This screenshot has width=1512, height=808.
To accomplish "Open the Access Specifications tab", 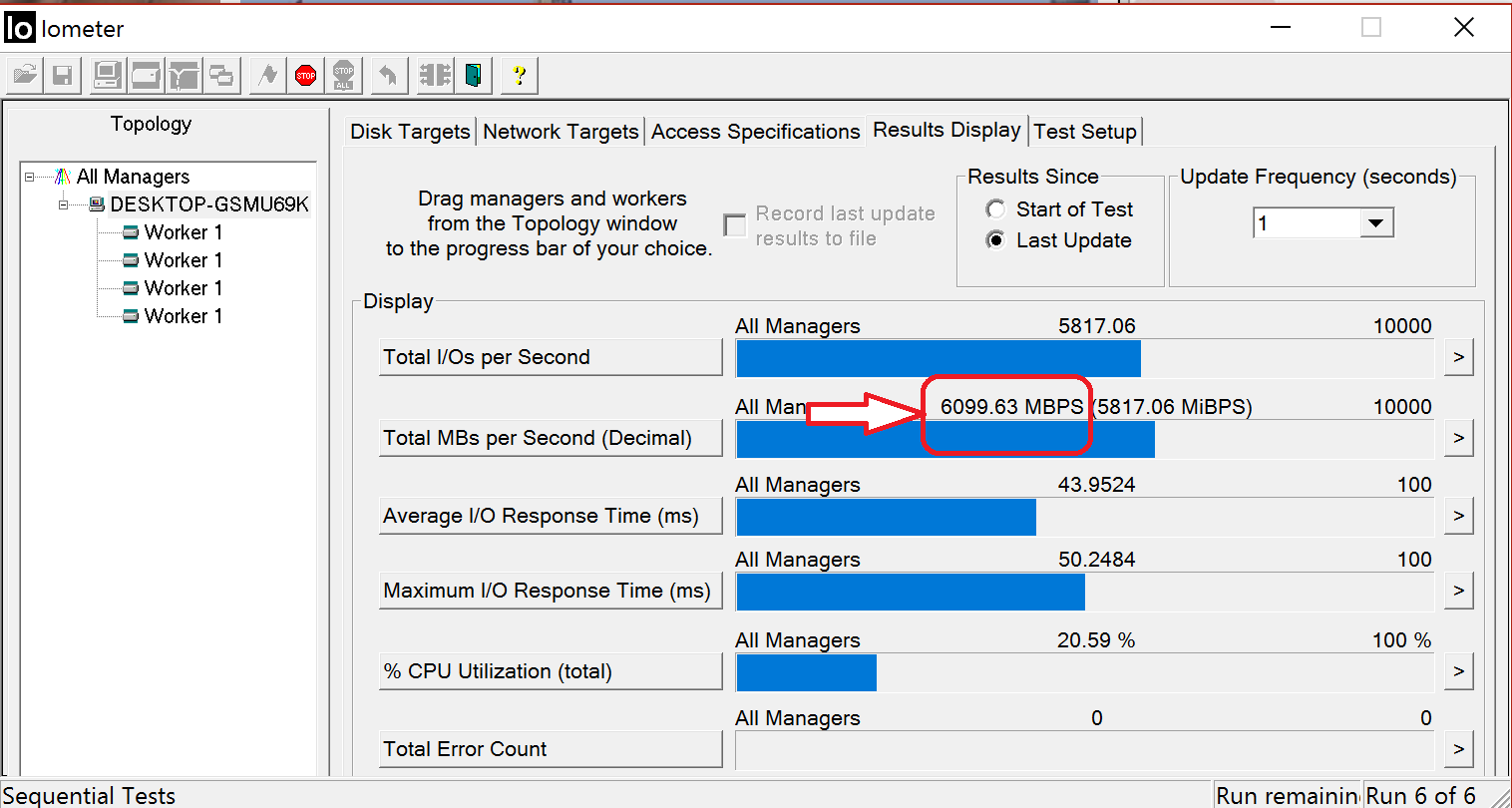I will 755,132.
